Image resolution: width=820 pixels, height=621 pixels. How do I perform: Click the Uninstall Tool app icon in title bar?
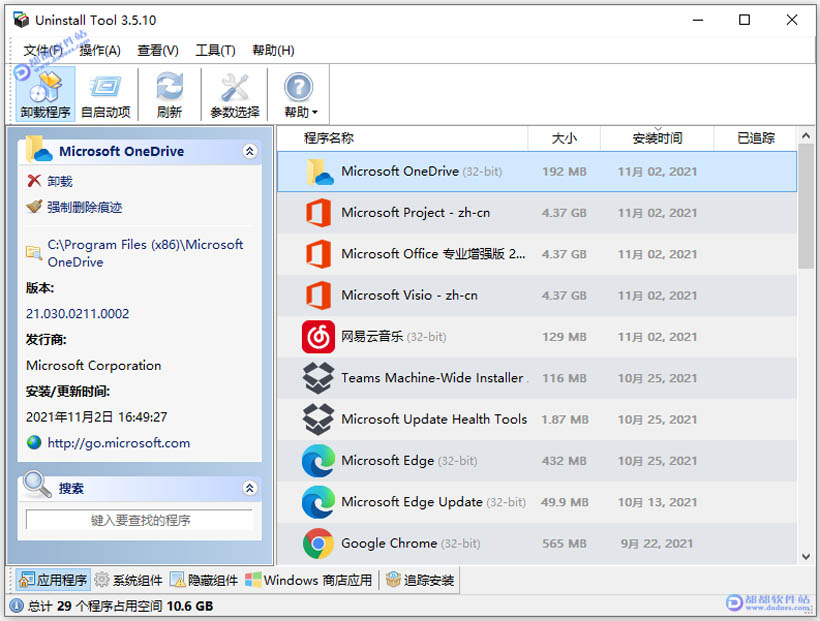(21, 20)
